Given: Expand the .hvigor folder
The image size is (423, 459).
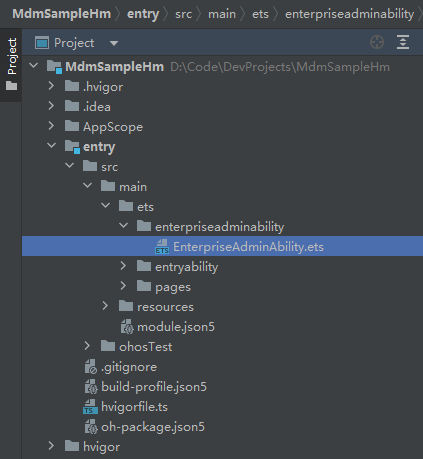Looking at the screenshot, I should click(x=51, y=86).
